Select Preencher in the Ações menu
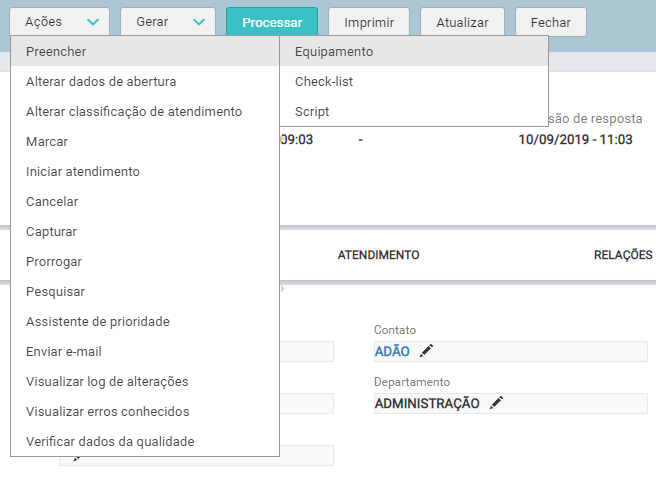 pos(145,51)
